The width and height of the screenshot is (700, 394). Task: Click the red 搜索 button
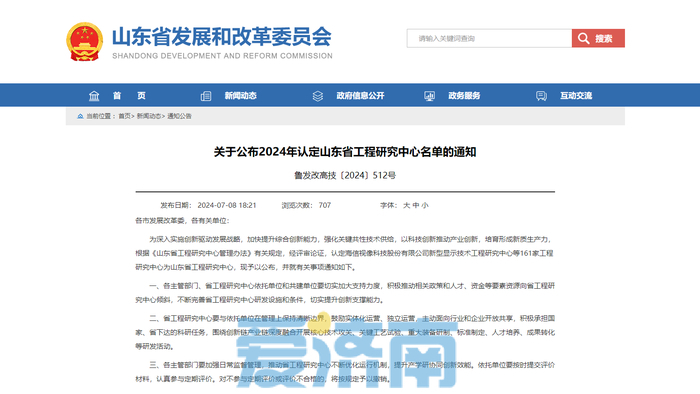coord(598,38)
